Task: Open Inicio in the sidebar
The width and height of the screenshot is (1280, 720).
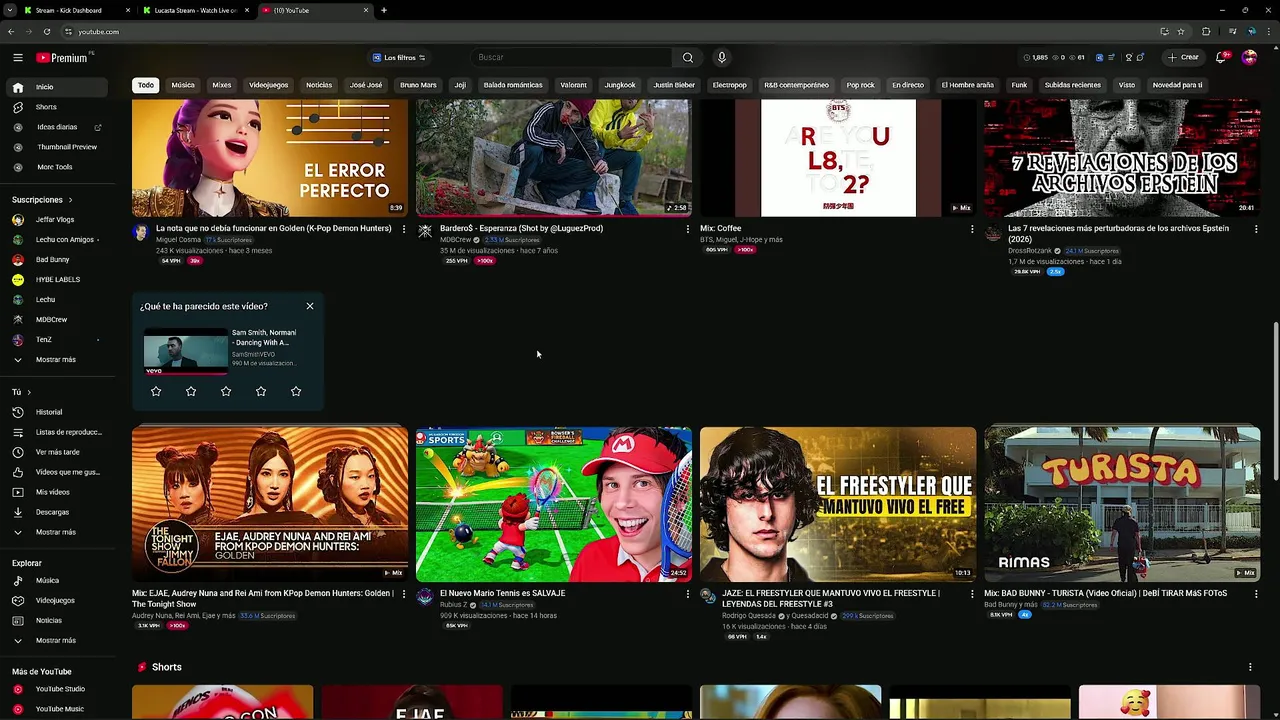Action: point(59,87)
